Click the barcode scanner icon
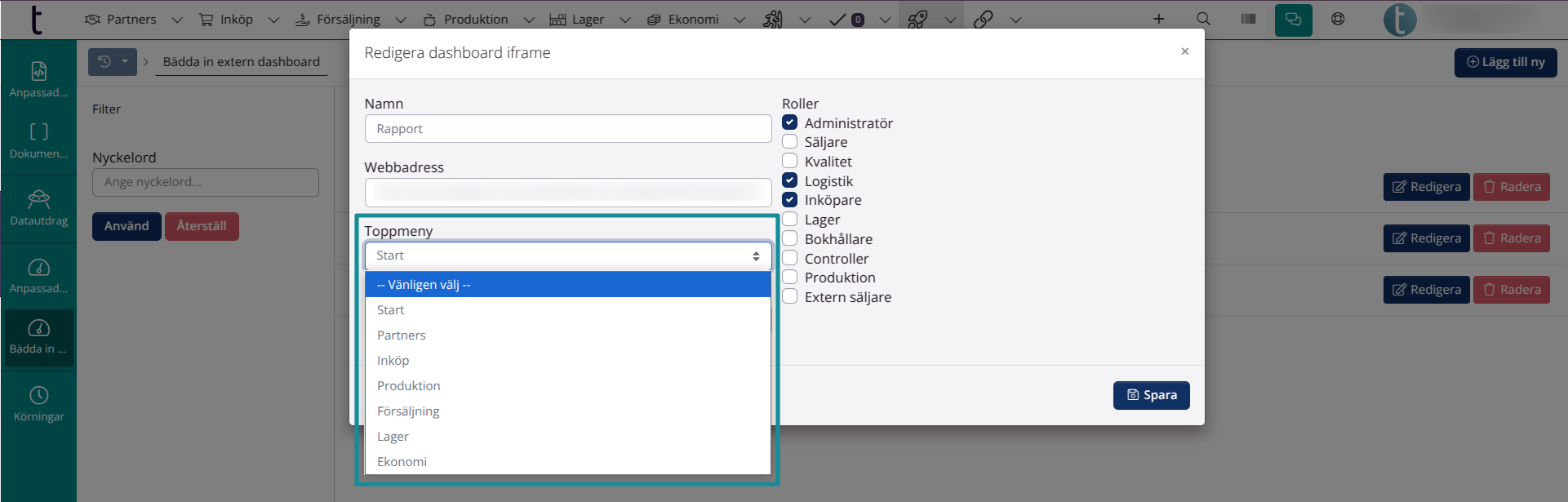Viewport: 1568px width, 502px height. pyautogui.click(x=1248, y=19)
